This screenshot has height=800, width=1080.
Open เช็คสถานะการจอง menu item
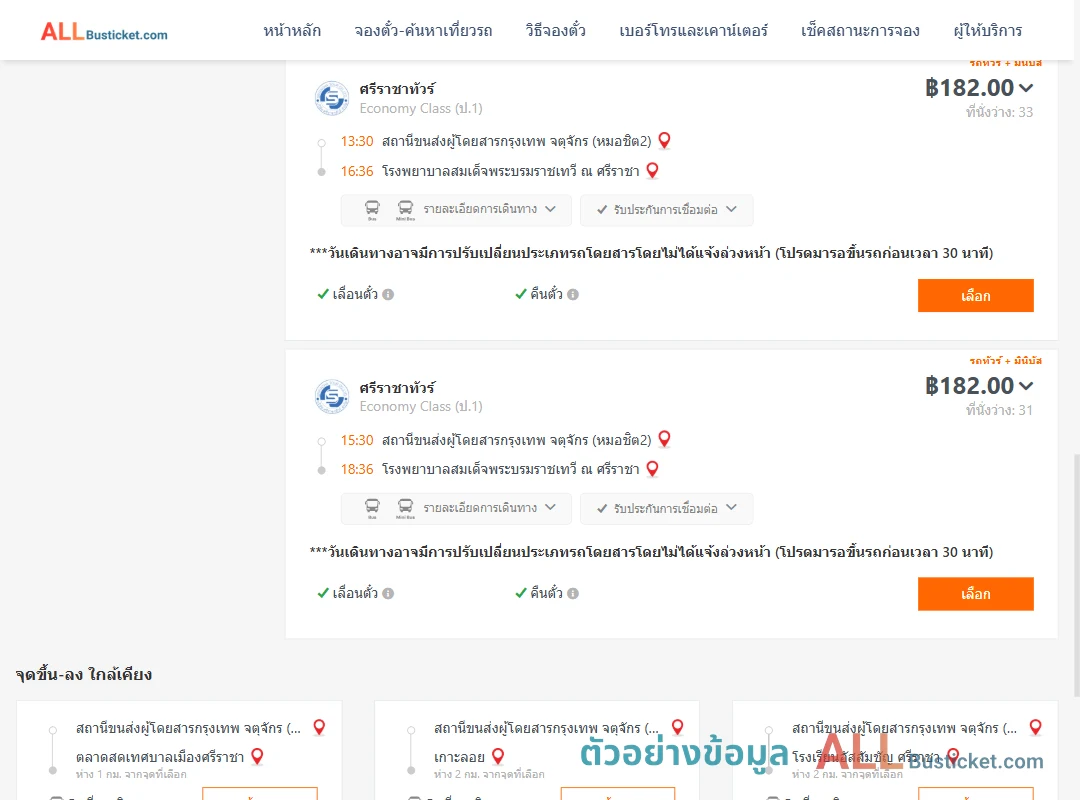tap(860, 30)
